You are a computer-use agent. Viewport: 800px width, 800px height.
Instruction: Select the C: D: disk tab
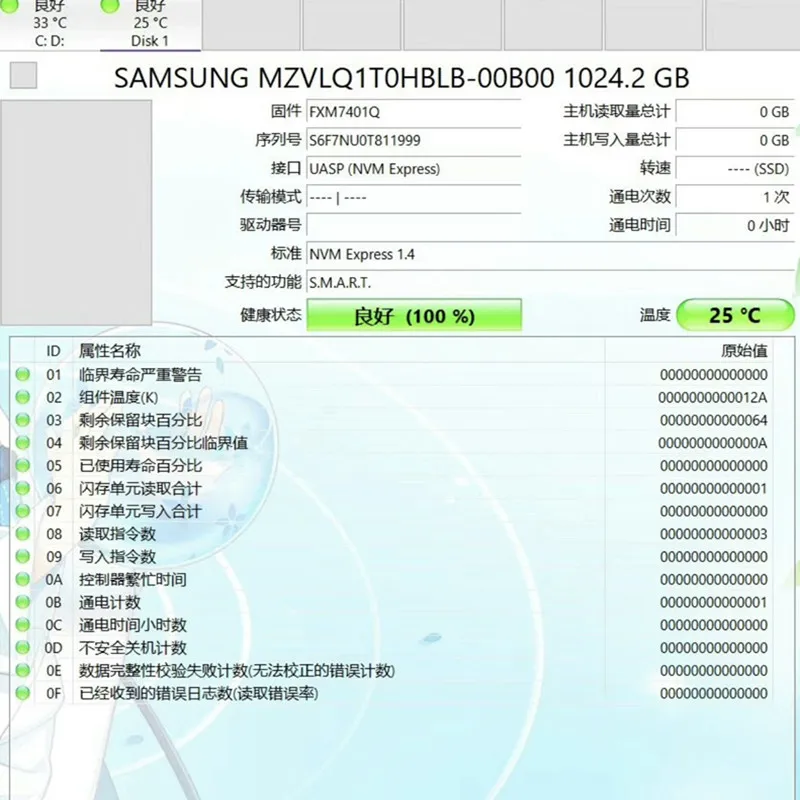coord(50,24)
